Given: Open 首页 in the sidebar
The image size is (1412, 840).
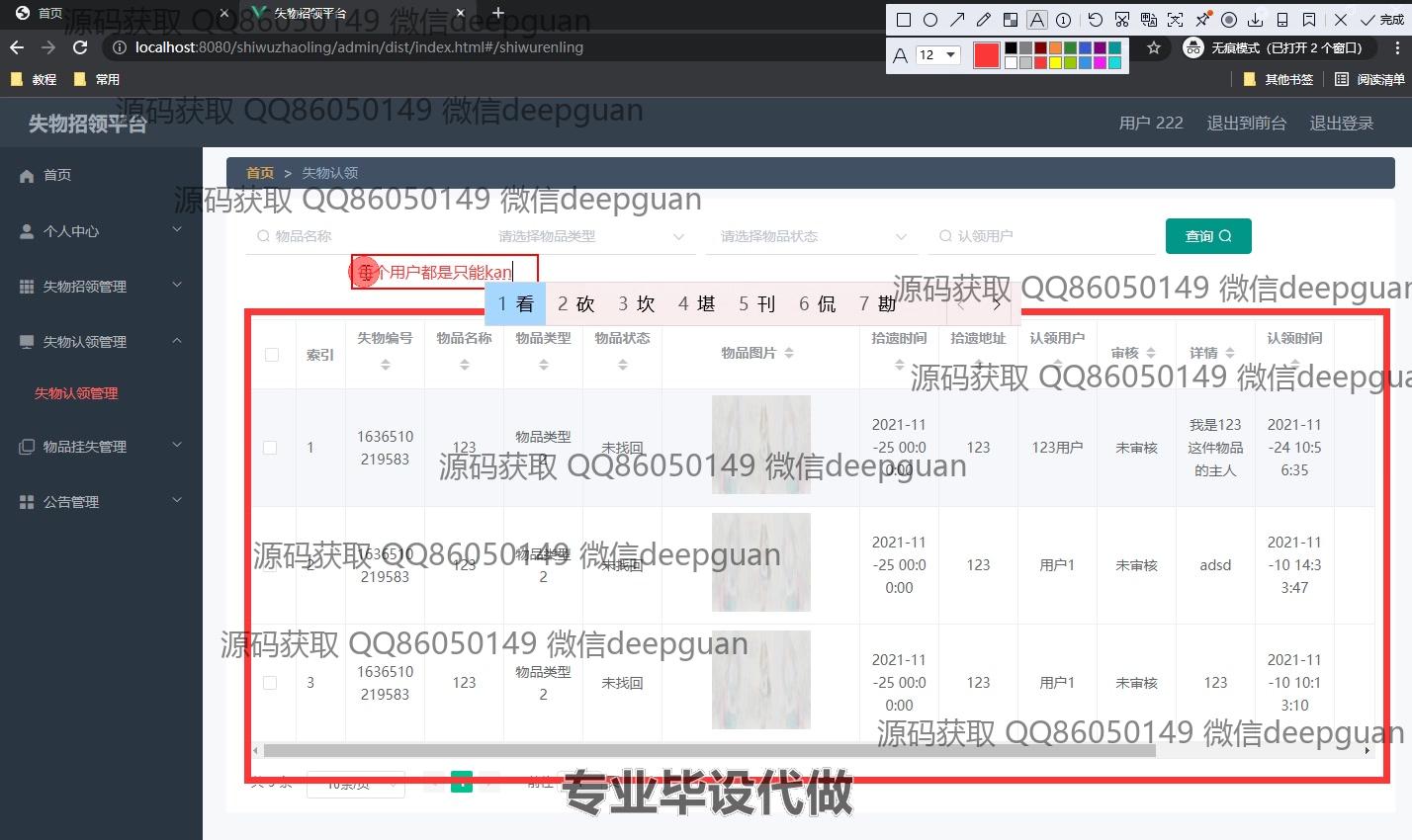Looking at the screenshot, I should 101,175.
